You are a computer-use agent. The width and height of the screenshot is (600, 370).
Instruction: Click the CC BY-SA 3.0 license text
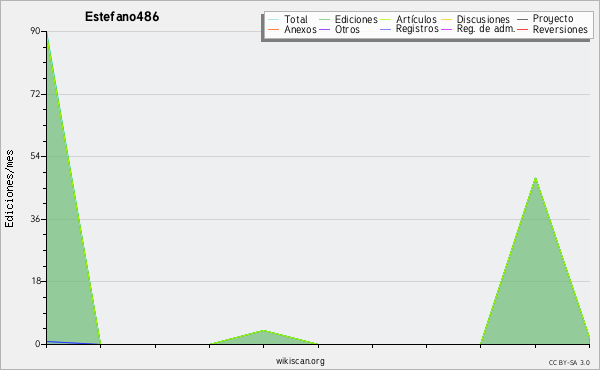click(569, 363)
